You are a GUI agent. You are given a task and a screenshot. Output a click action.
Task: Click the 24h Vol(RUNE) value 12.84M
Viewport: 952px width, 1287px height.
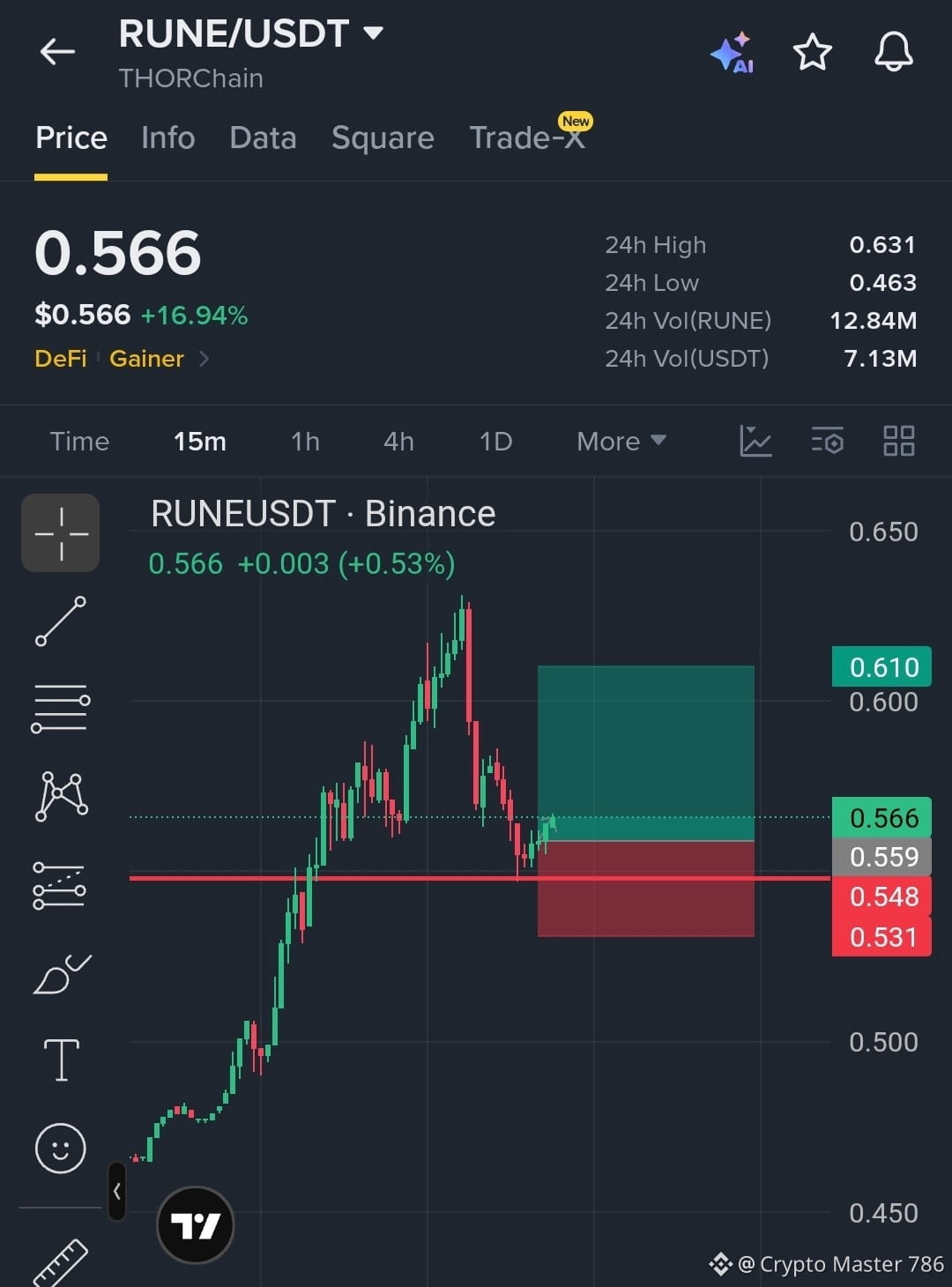point(873,321)
